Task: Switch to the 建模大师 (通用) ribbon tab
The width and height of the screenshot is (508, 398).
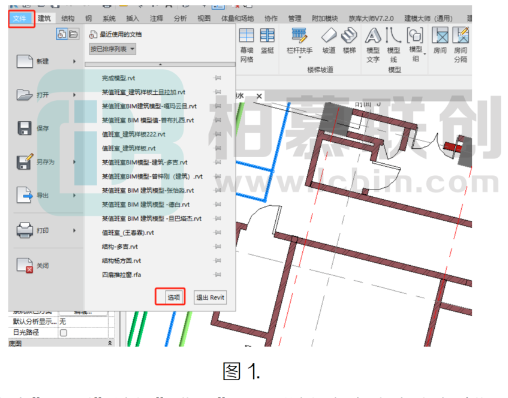Action: pyautogui.click(x=428, y=18)
